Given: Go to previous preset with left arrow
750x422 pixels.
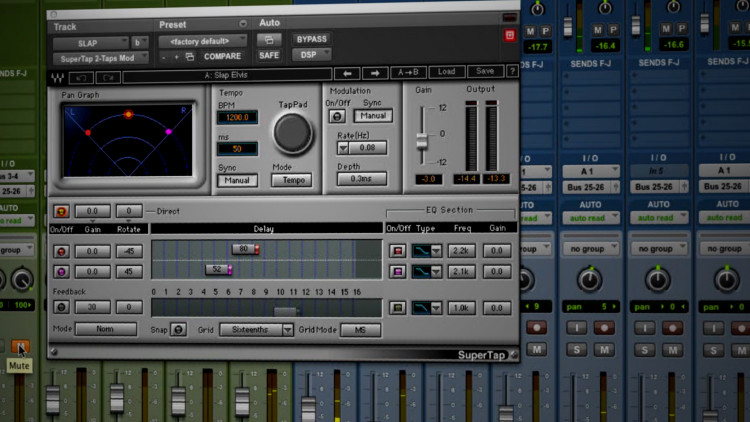Looking at the screenshot, I should tap(347, 73).
